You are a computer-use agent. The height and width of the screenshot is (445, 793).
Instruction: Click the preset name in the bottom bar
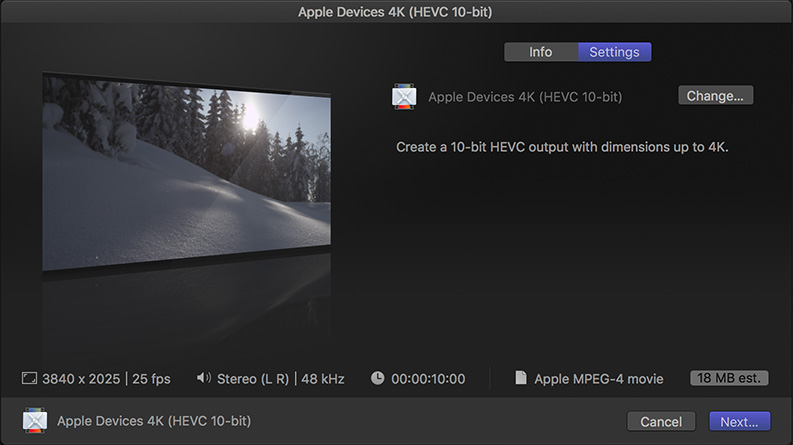[x=154, y=421]
